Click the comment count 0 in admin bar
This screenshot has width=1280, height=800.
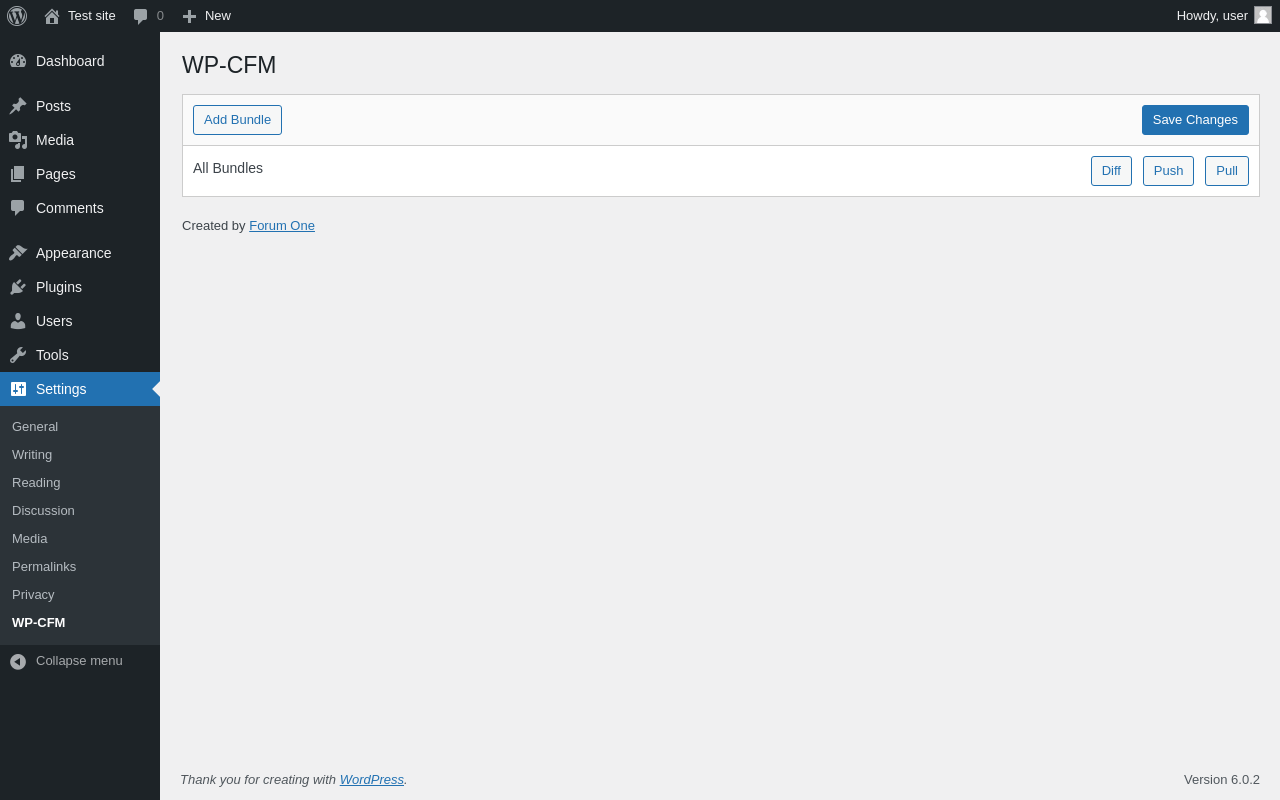pyautogui.click(x=160, y=16)
